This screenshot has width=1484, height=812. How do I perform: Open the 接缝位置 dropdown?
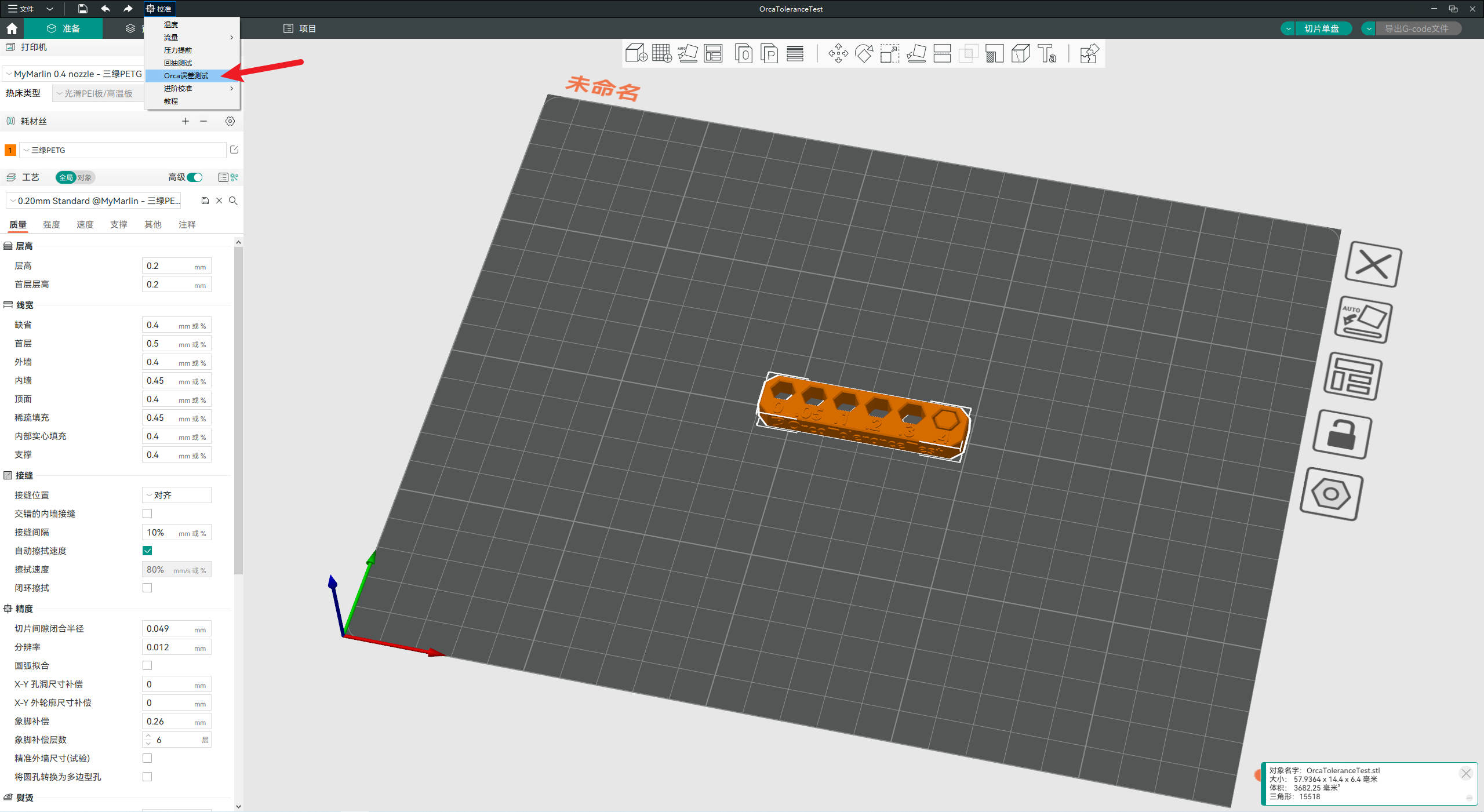tap(177, 495)
